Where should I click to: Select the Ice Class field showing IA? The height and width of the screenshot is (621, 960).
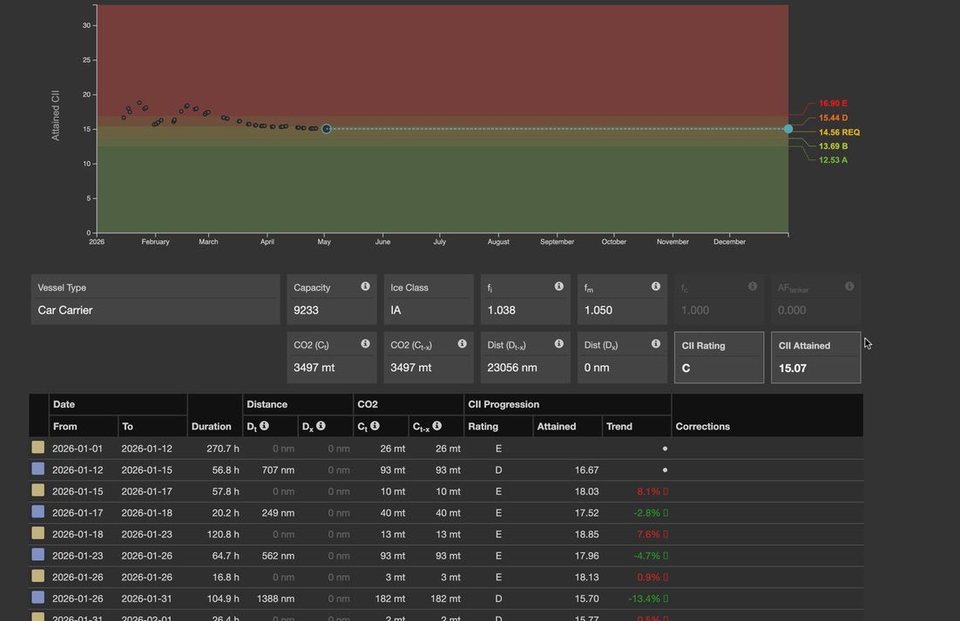point(429,299)
